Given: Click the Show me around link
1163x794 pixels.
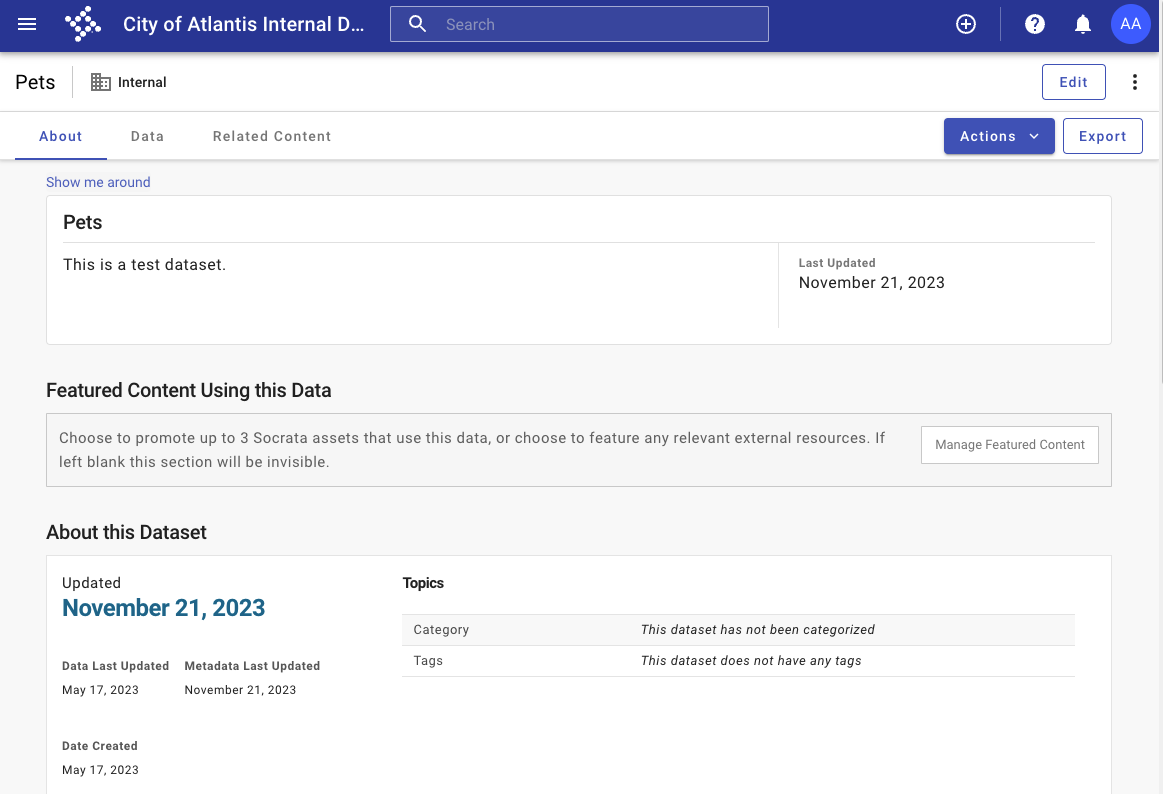Looking at the screenshot, I should 98,182.
